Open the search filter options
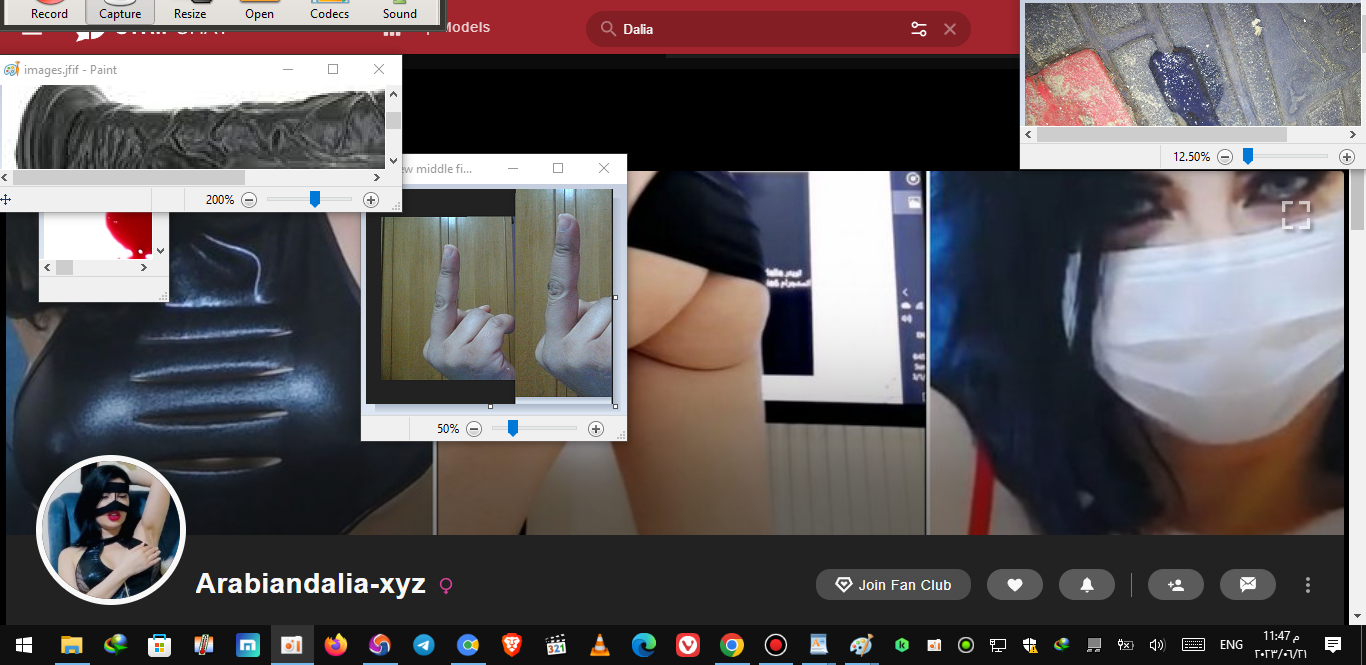This screenshot has height=665, width=1366. (919, 29)
